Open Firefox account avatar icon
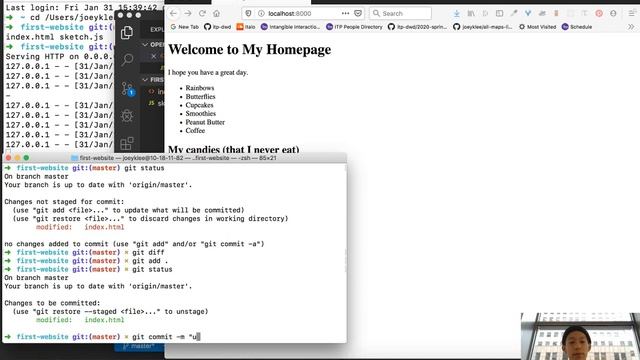Image resolution: width=640 pixels, height=360 pixels. point(613,13)
